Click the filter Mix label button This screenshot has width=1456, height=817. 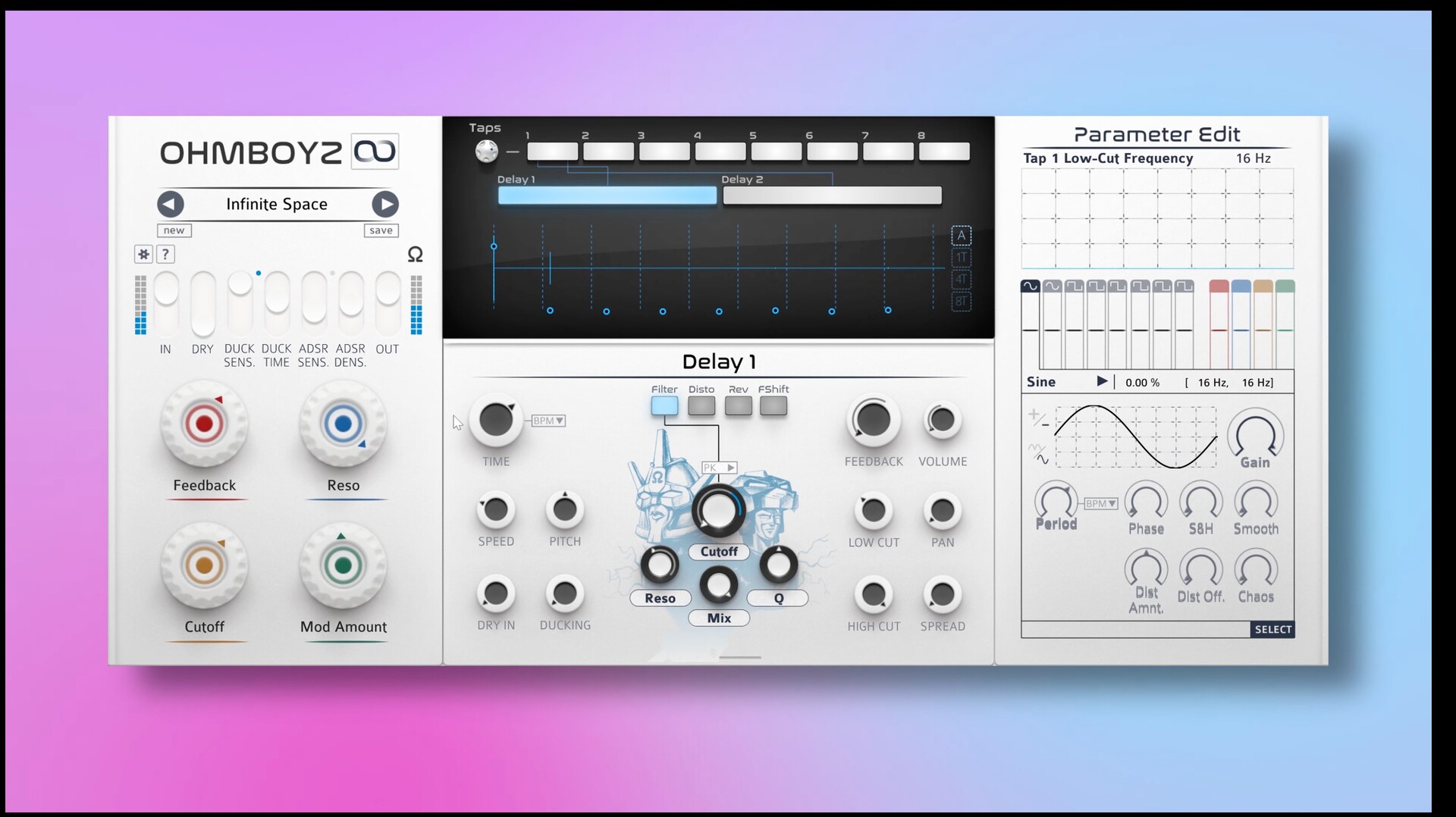tap(719, 618)
